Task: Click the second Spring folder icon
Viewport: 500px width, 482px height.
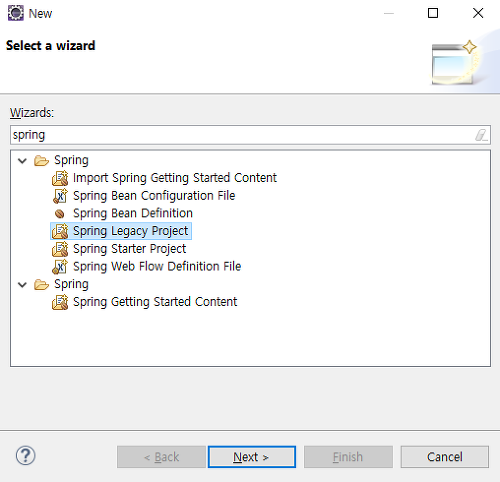Action: (x=41, y=284)
